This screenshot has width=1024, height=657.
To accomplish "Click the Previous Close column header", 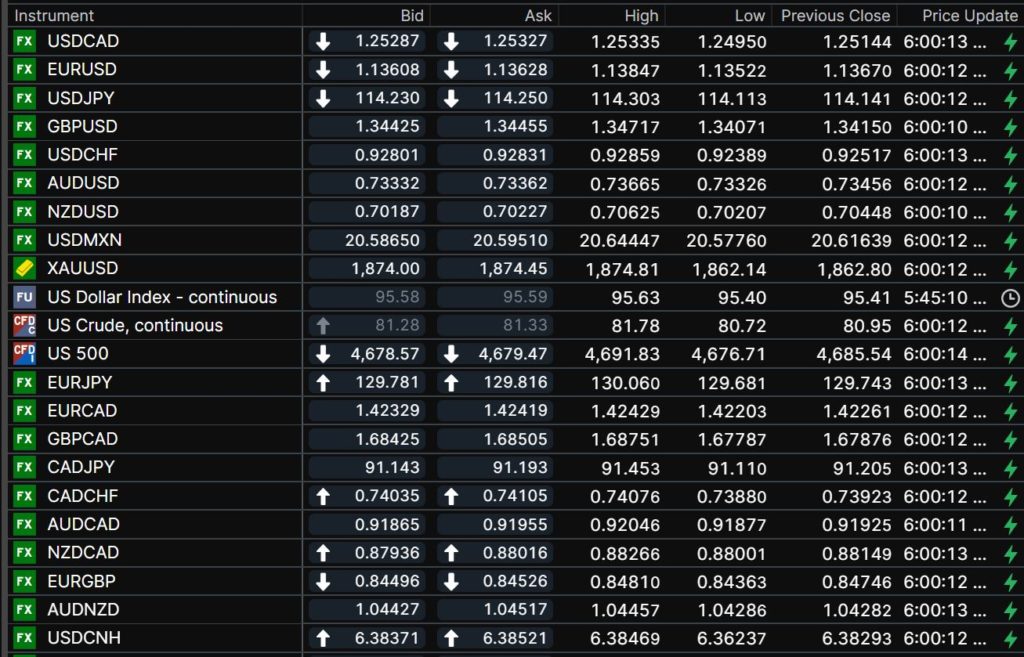I will tap(835, 15).
